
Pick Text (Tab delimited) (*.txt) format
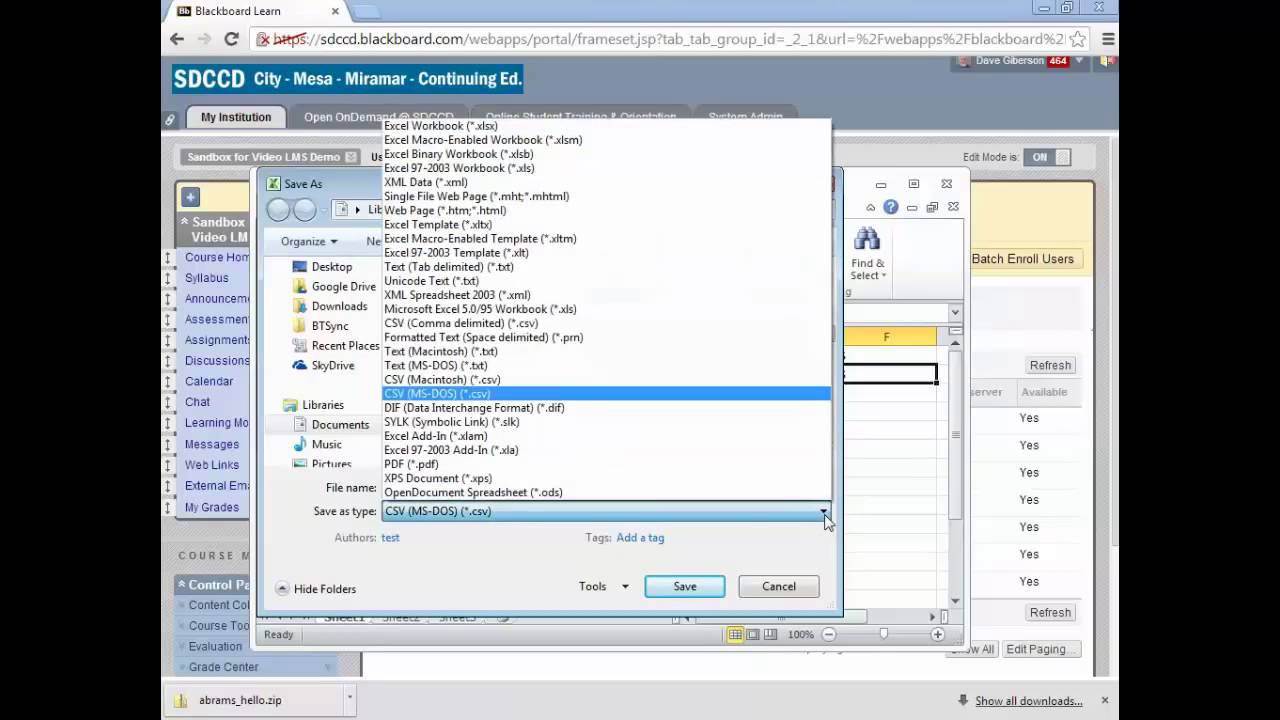point(606,267)
